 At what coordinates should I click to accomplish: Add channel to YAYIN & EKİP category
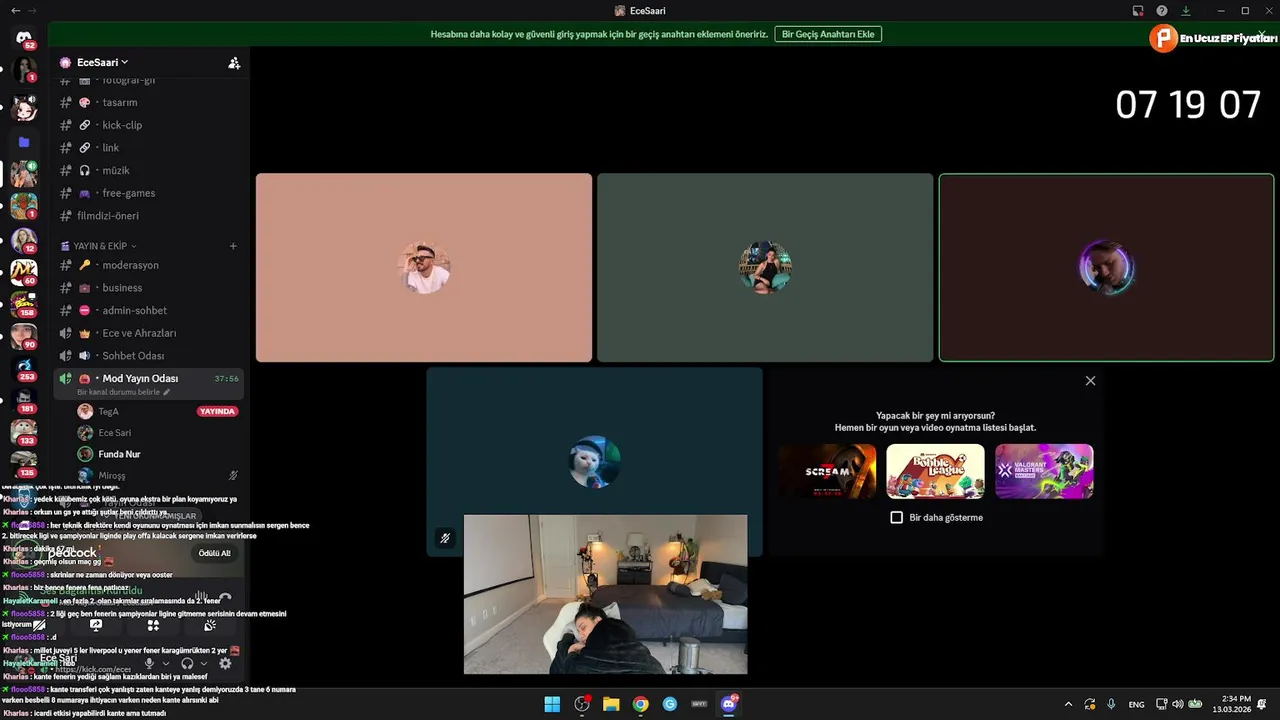[233, 246]
